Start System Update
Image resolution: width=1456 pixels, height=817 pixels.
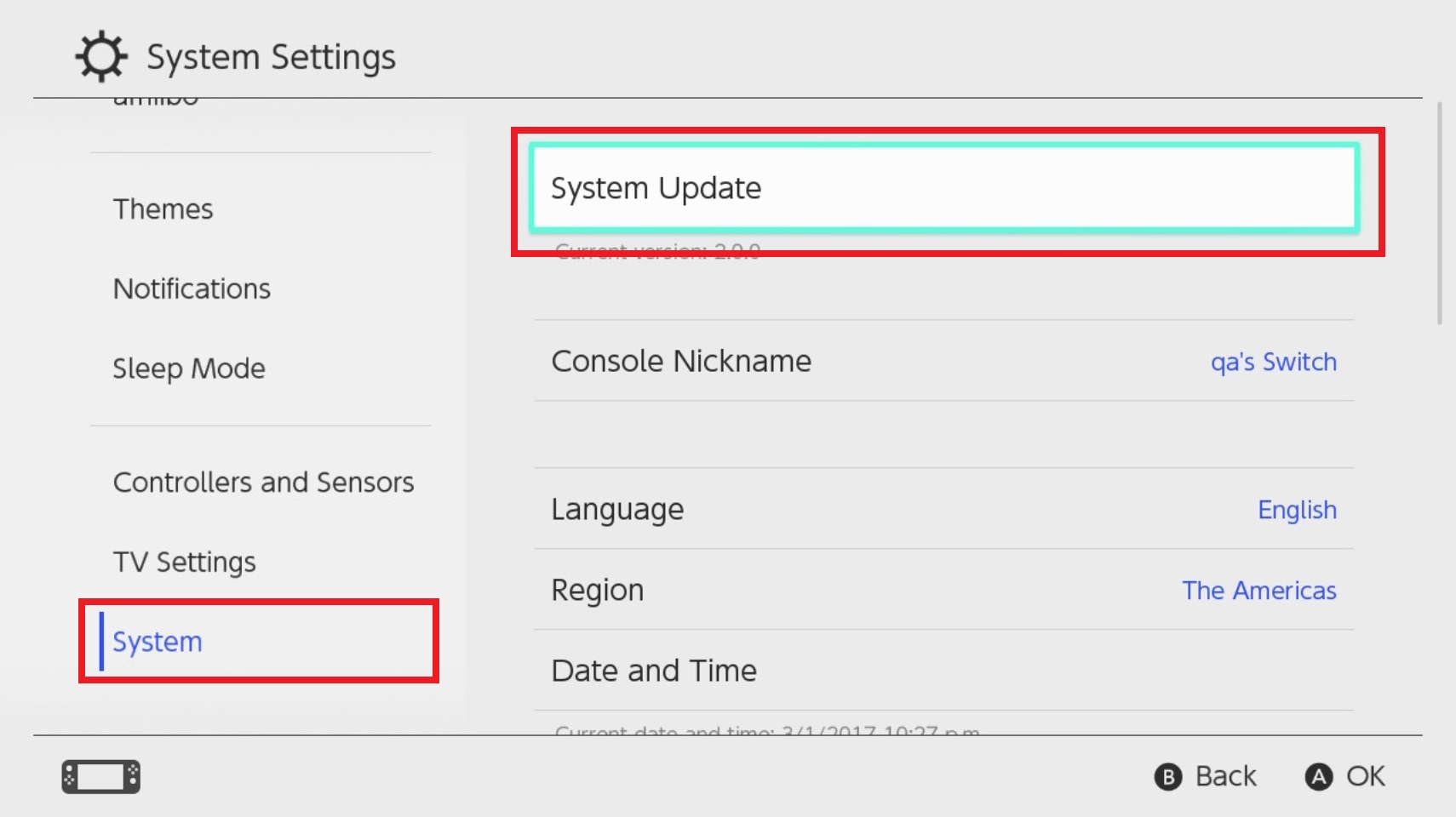(943, 188)
